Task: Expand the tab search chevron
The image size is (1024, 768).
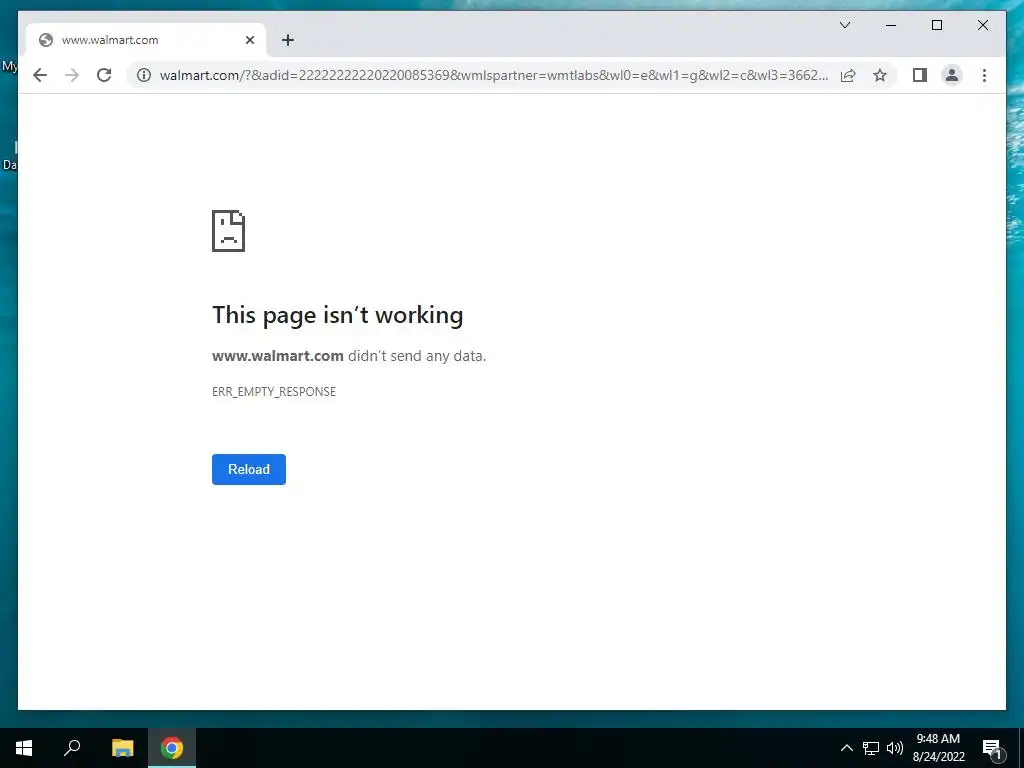Action: click(844, 25)
